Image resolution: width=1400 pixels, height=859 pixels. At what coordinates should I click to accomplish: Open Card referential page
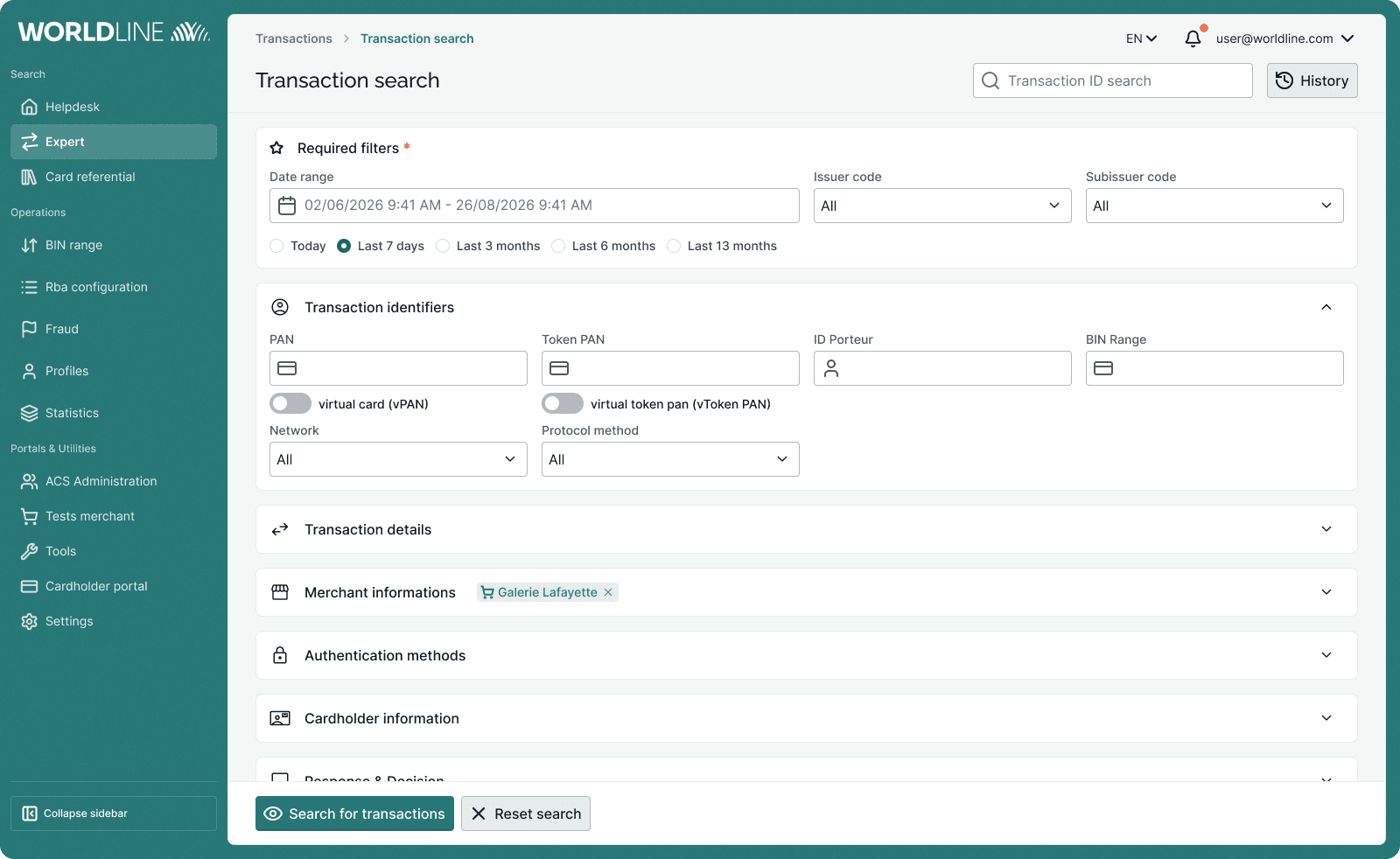114,177
